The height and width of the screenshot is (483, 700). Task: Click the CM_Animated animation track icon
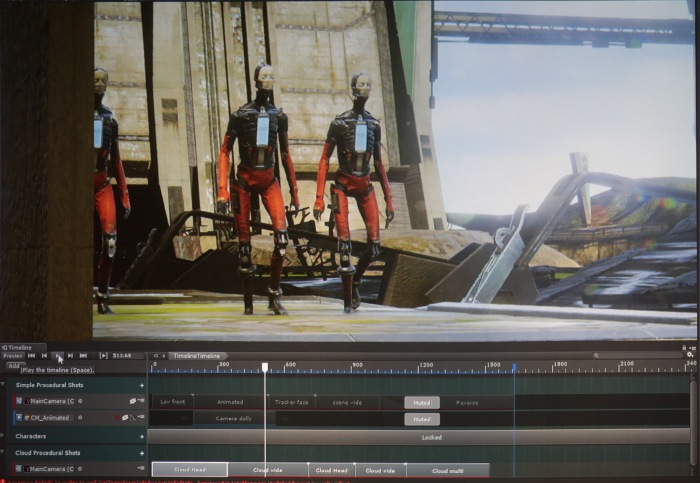19,417
